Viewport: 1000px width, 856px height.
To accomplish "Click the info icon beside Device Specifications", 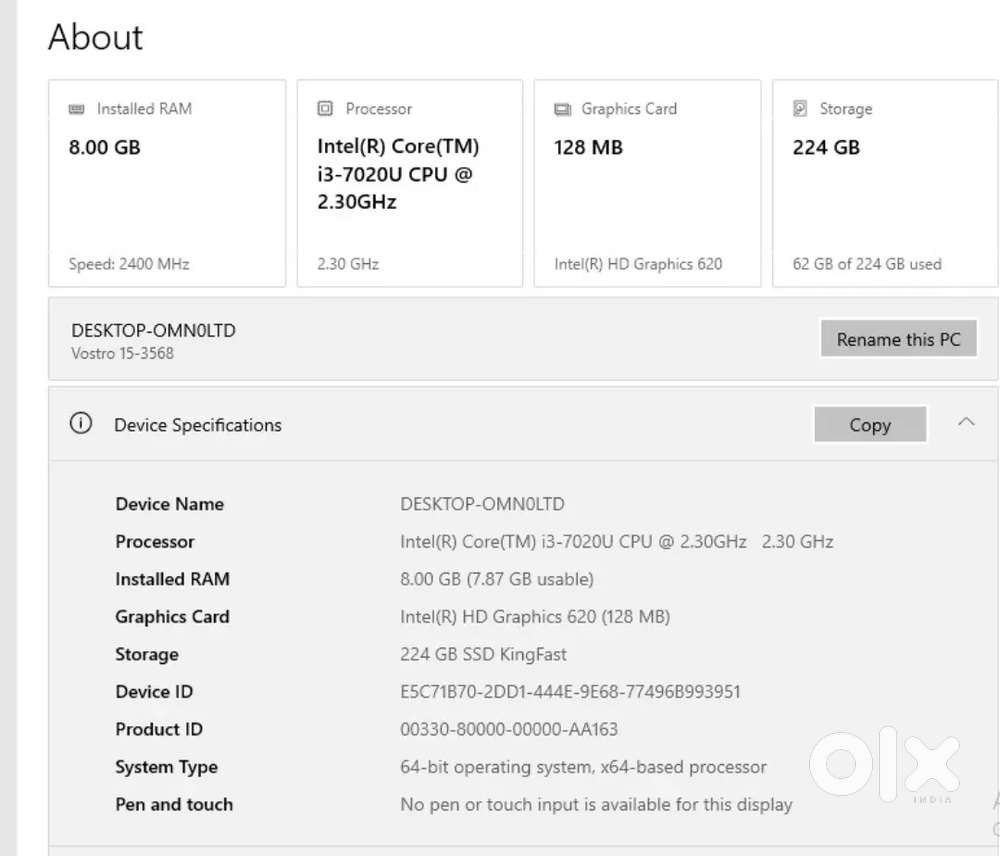I will click(x=80, y=424).
